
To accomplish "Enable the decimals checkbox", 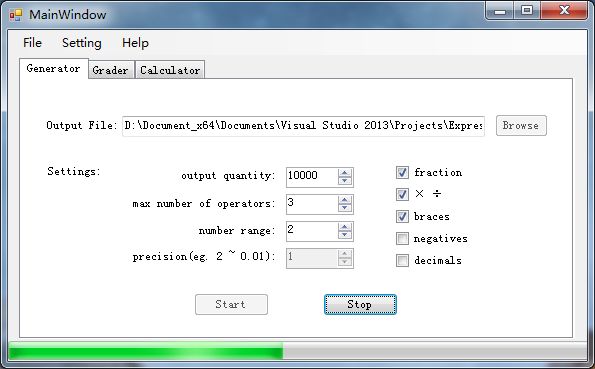I will point(402,260).
